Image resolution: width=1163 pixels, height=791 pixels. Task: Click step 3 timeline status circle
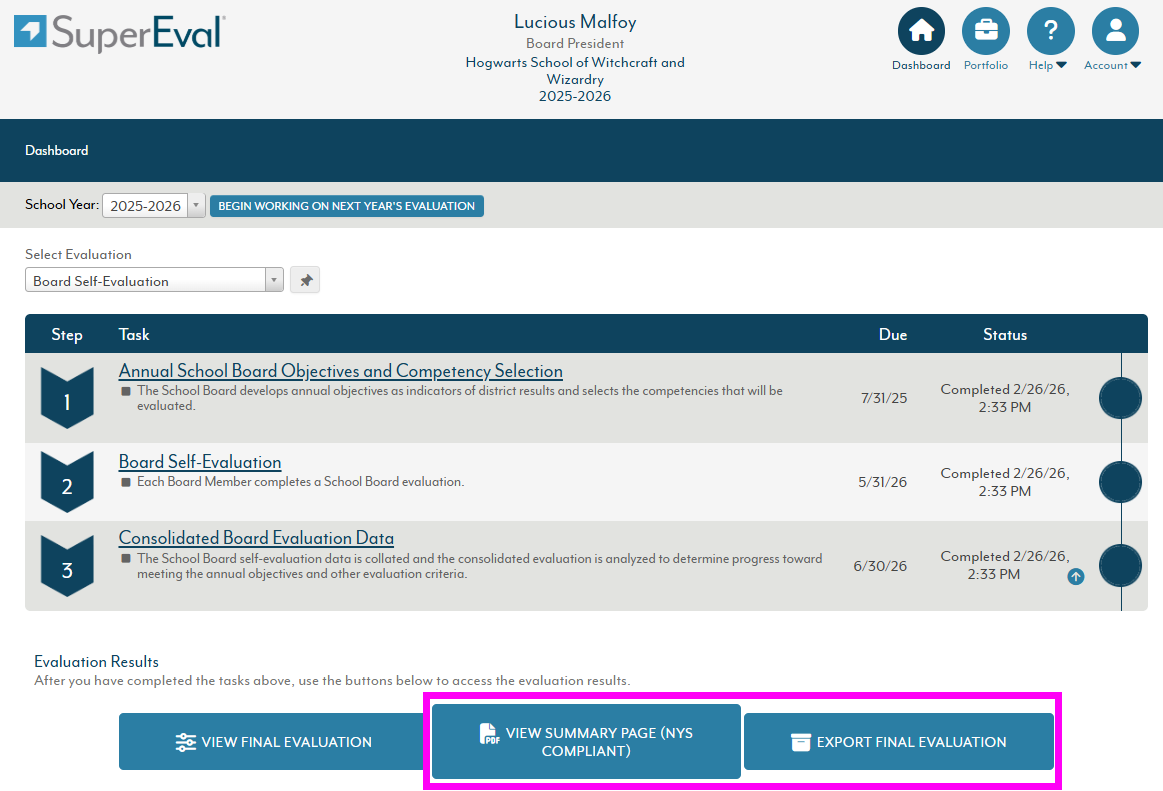tap(1120, 565)
